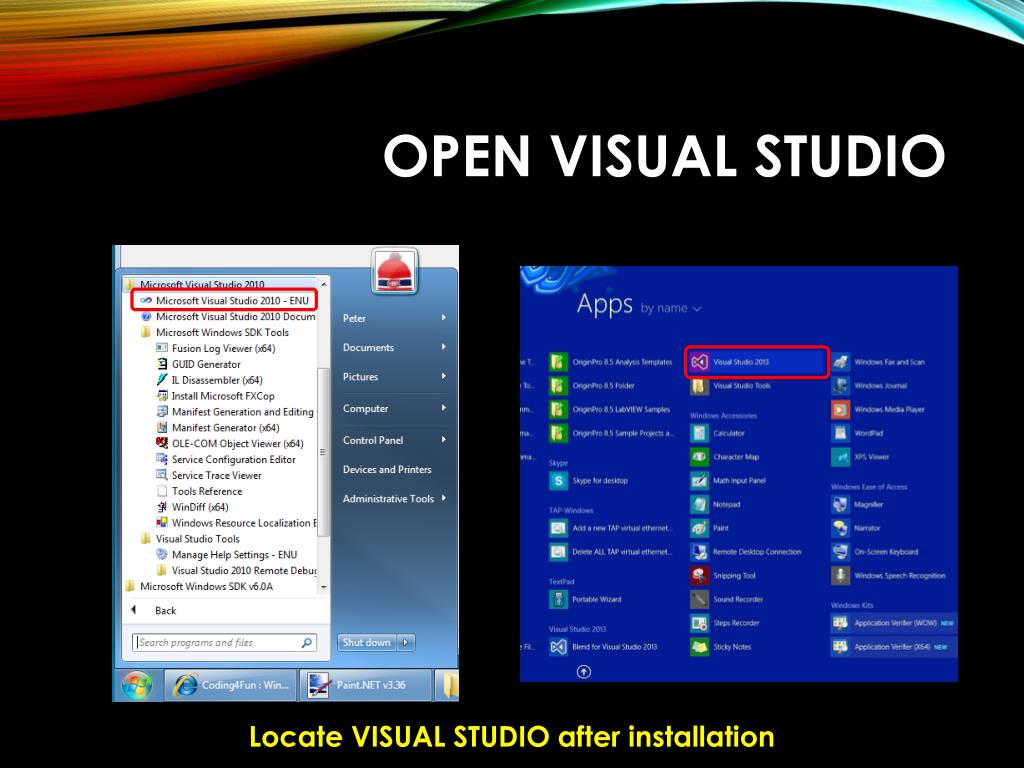Expand Pictures submenu arrow
This screenshot has height=768, width=1024.
pos(443,376)
